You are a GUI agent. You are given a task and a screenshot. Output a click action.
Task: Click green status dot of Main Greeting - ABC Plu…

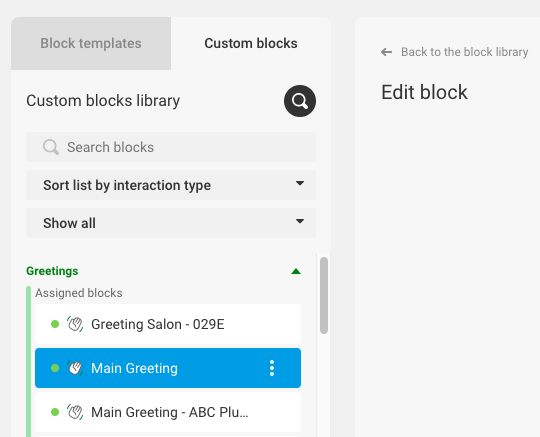click(55, 412)
